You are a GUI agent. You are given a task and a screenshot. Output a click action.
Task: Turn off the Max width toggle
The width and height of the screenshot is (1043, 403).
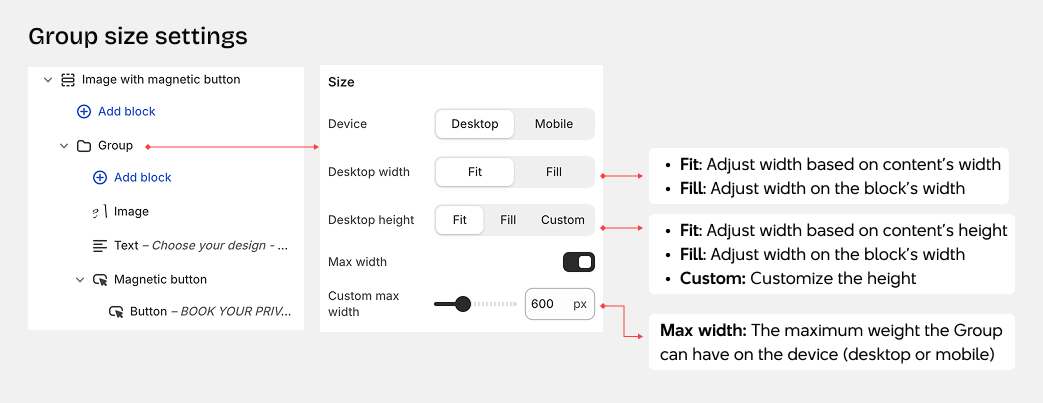[x=579, y=262]
